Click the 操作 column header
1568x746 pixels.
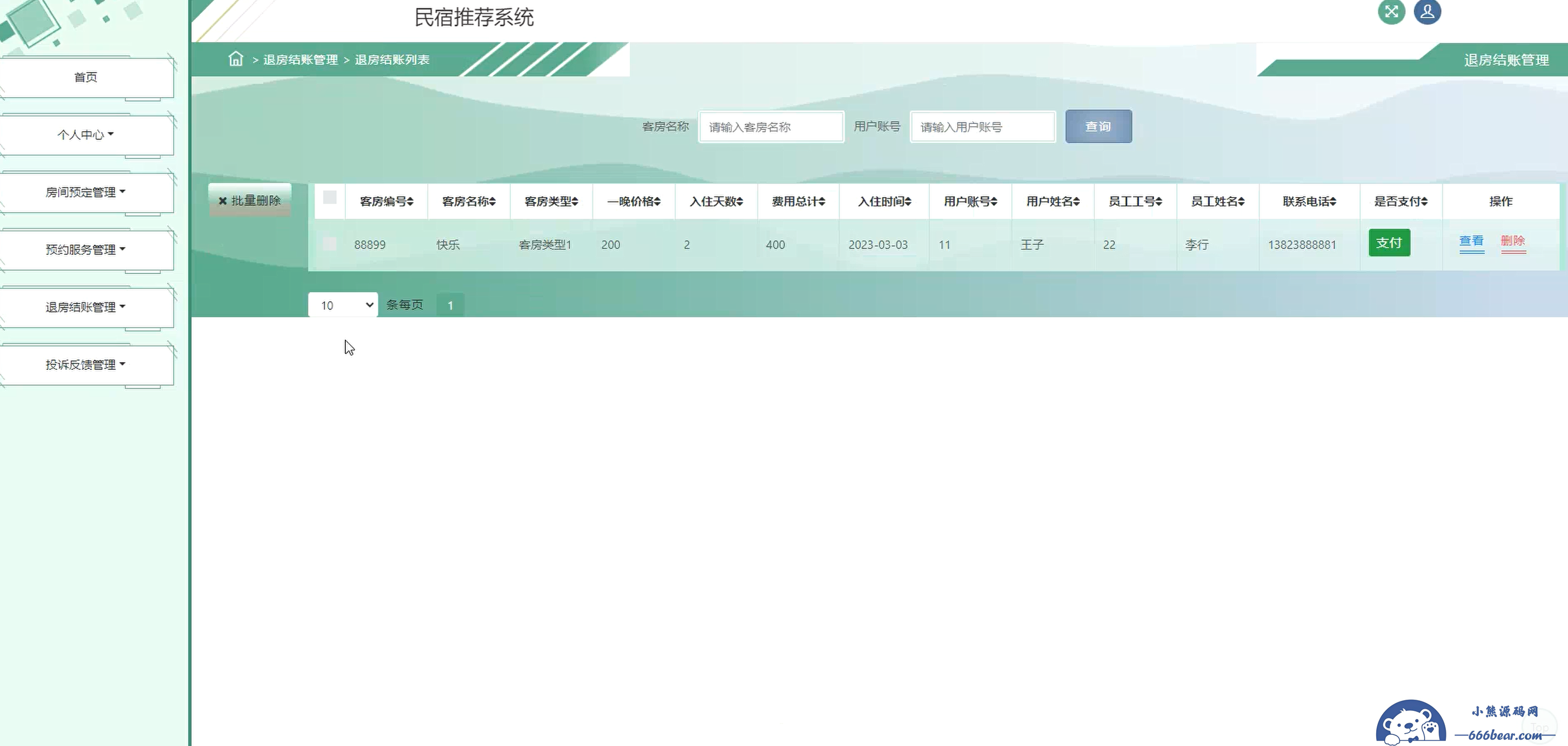pyautogui.click(x=1501, y=201)
